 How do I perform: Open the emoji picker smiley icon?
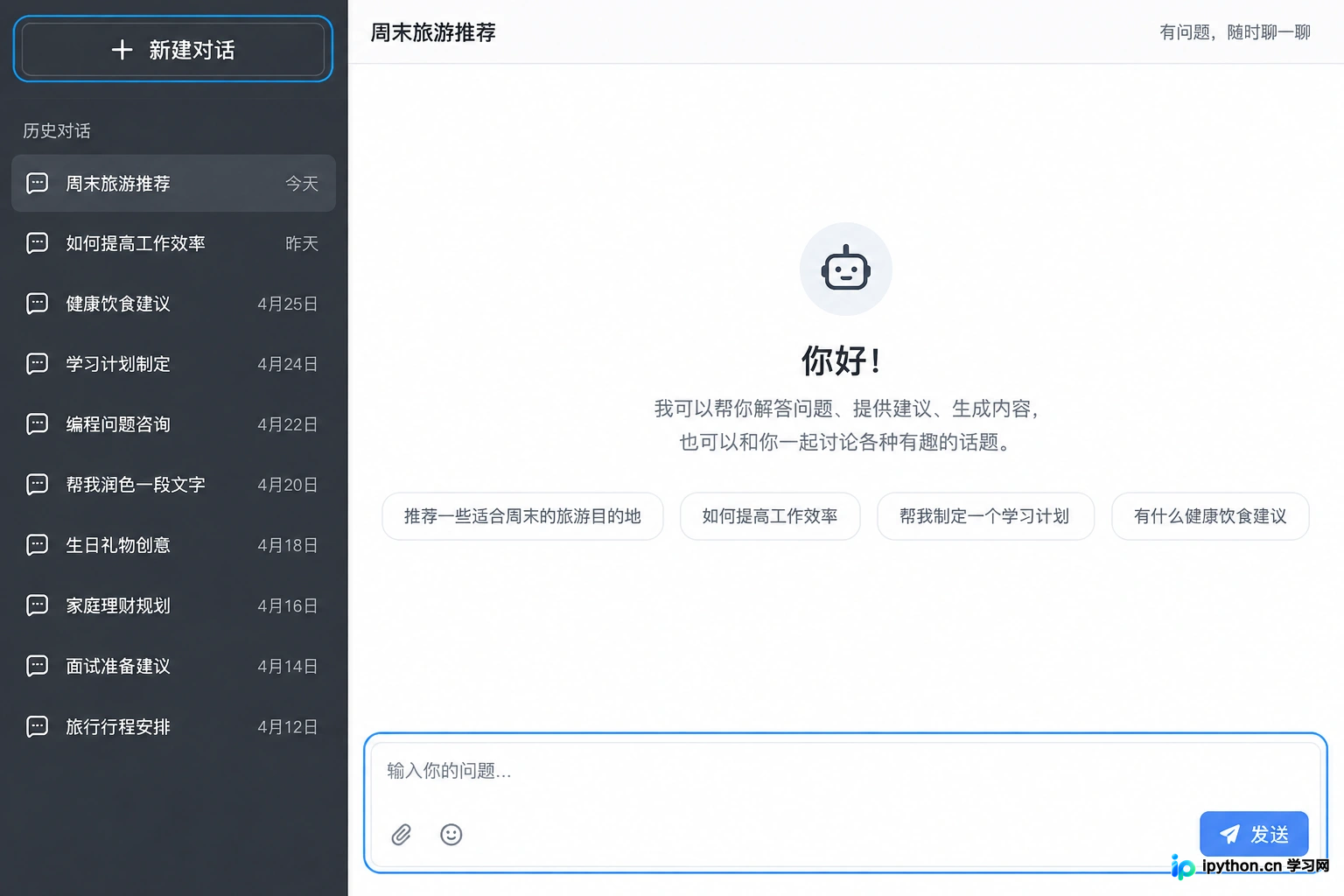pos(451,835)
